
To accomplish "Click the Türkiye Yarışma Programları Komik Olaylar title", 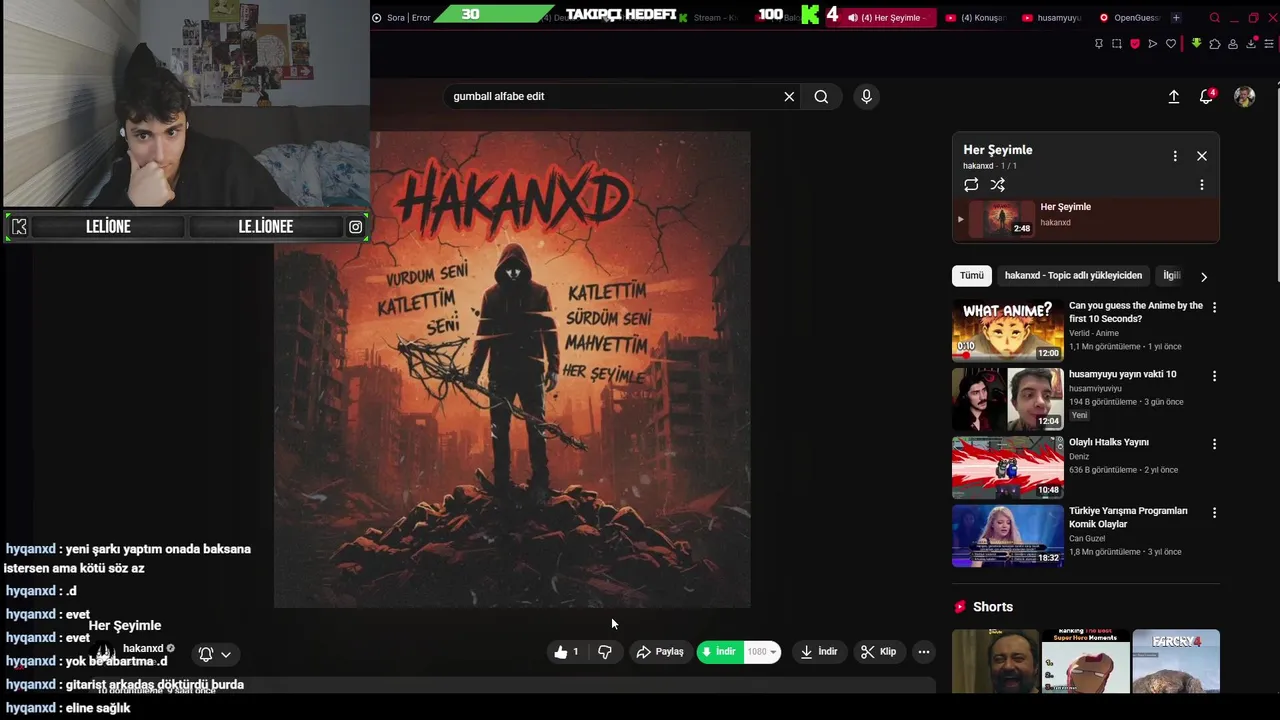I will 1128,517.
